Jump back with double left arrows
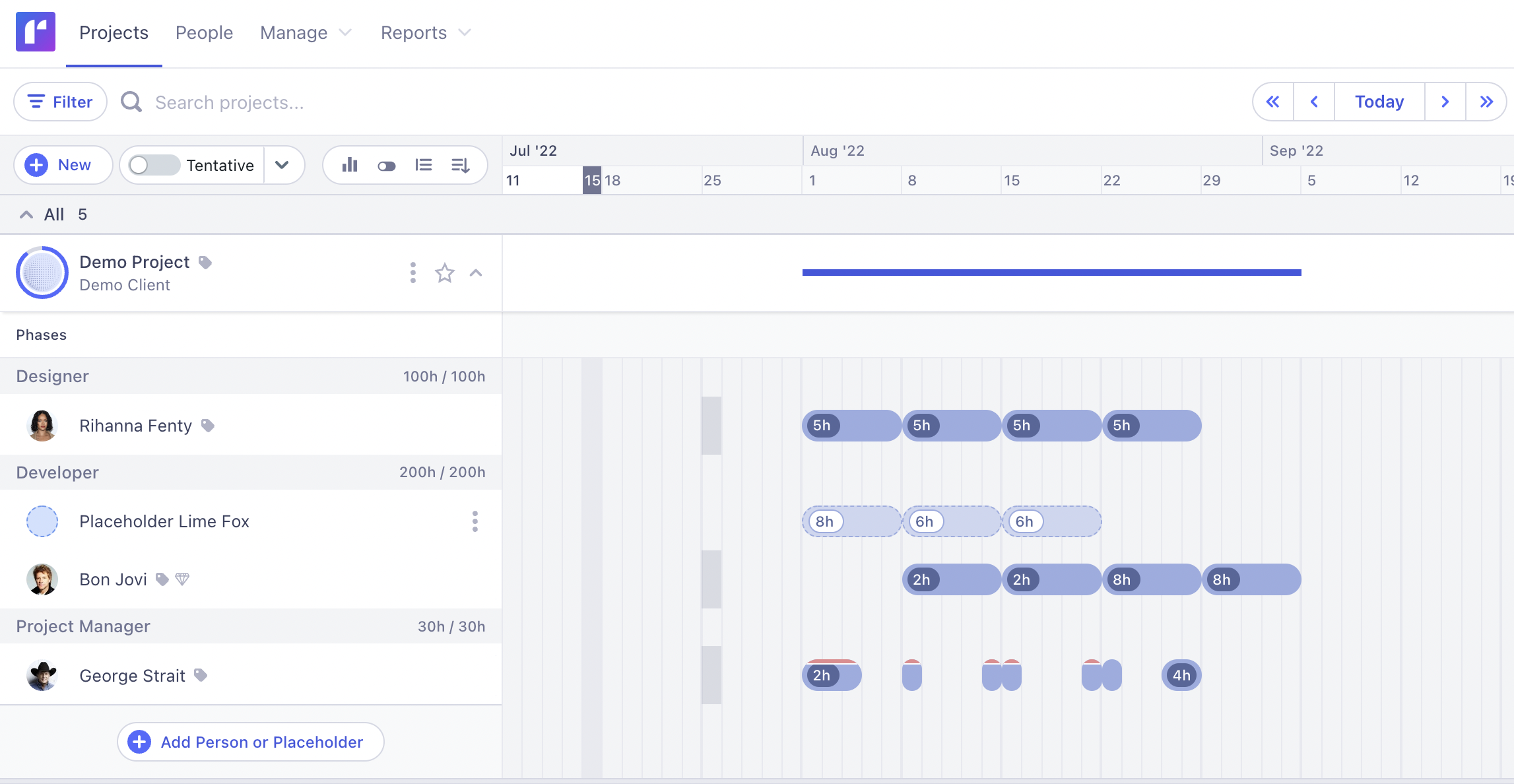Screen dimensions: 1514x784 [x=1273, y=102]
